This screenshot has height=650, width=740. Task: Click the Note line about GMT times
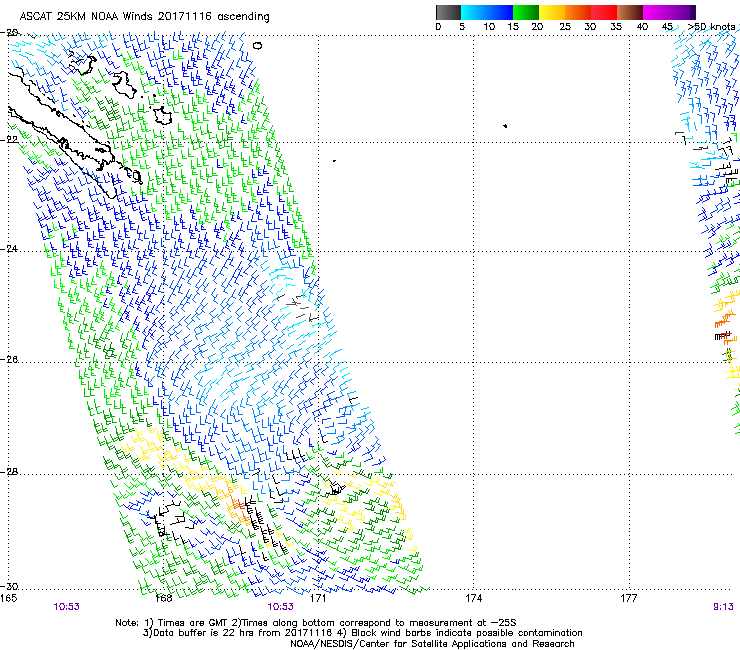coord(316,623)
